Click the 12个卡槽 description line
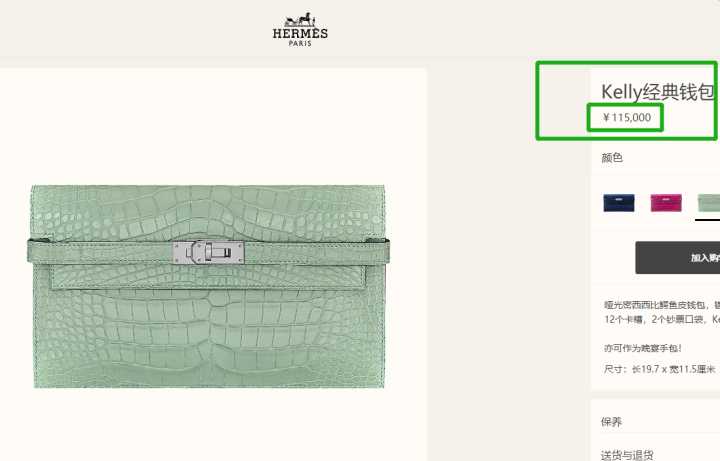 [x=662, y=319]
